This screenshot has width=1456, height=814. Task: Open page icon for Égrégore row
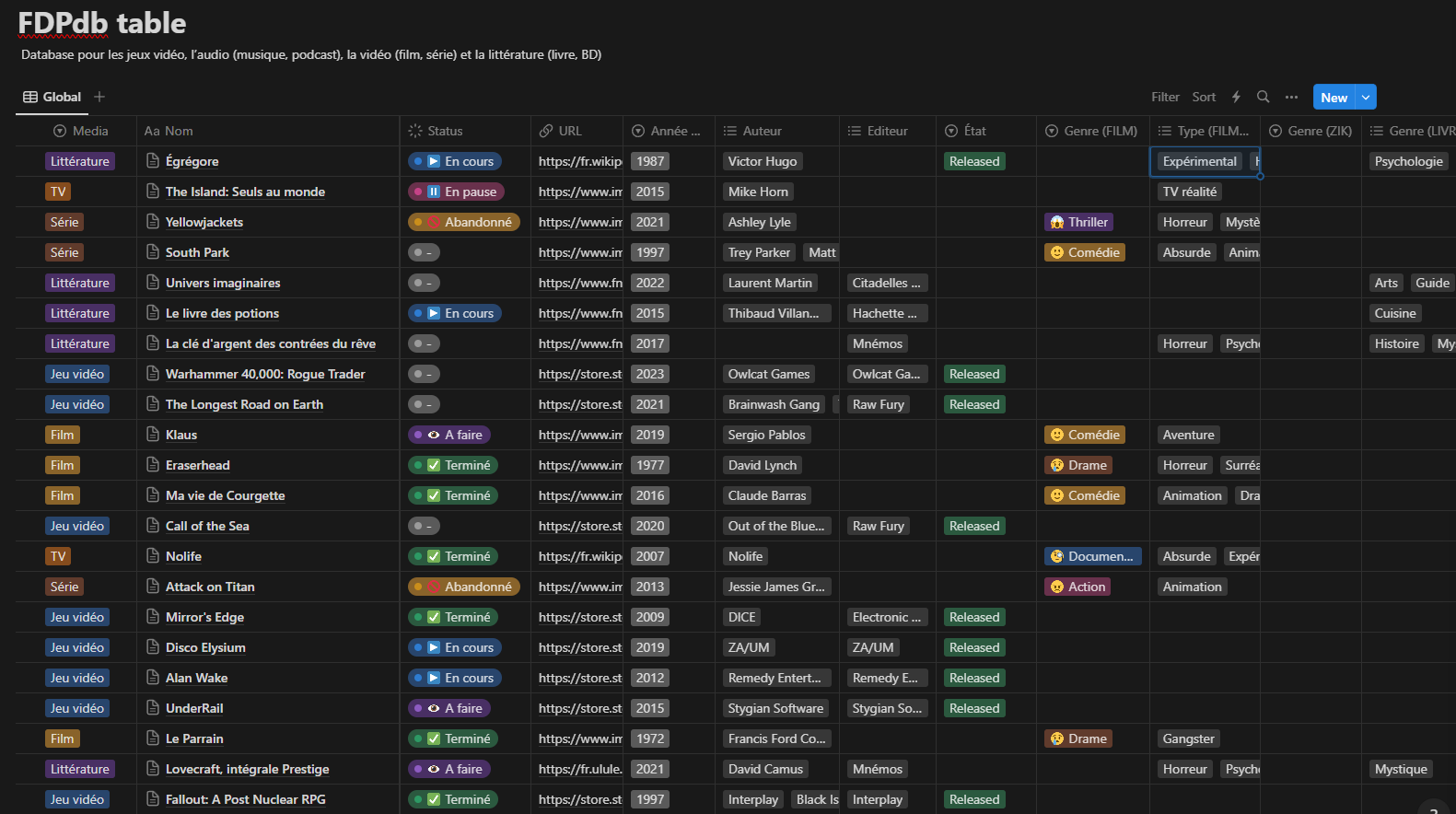click(x=154, y=161)
